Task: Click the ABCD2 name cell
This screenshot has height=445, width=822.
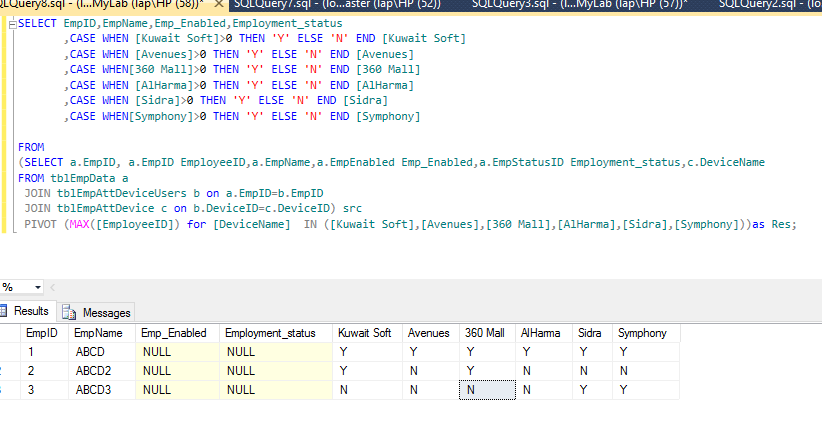Action: (x=102, y=371)
